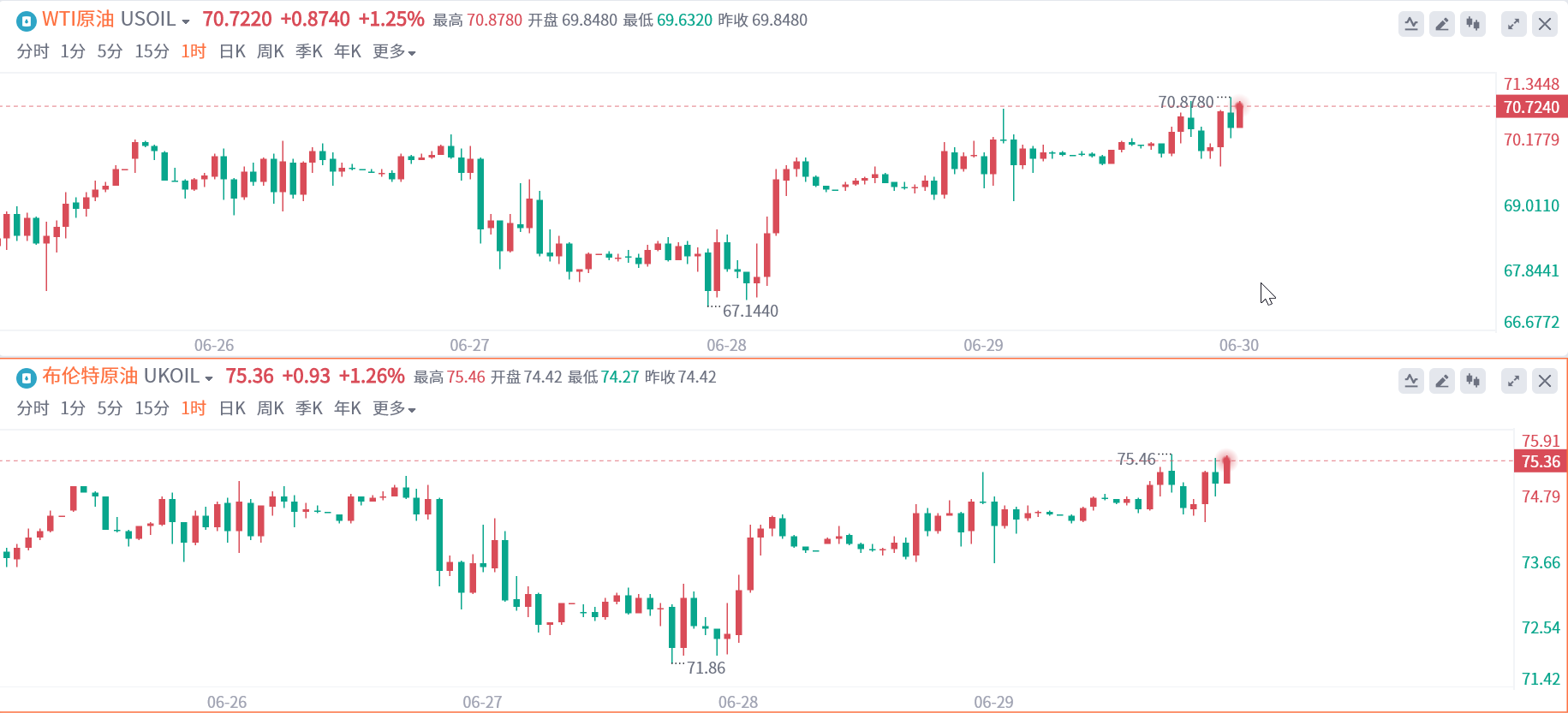Expand the WTI chart to fullscreen
Viewport: 1568px width, 713px height.
[1514, 24]
